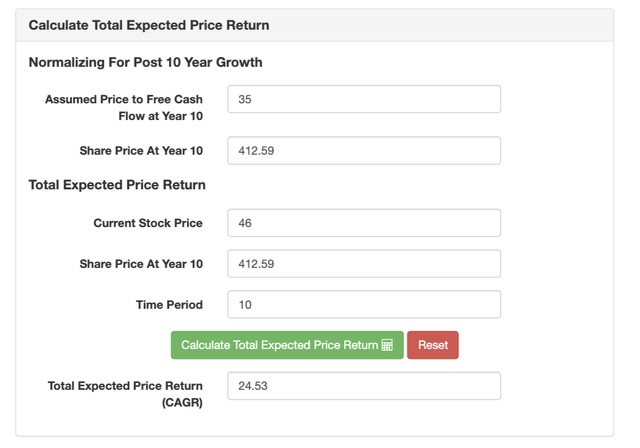The height and width of the screenshot is (448, 640).
Task: Click the Share Price At Year 10 label under Normalizing
Action: 141,151
